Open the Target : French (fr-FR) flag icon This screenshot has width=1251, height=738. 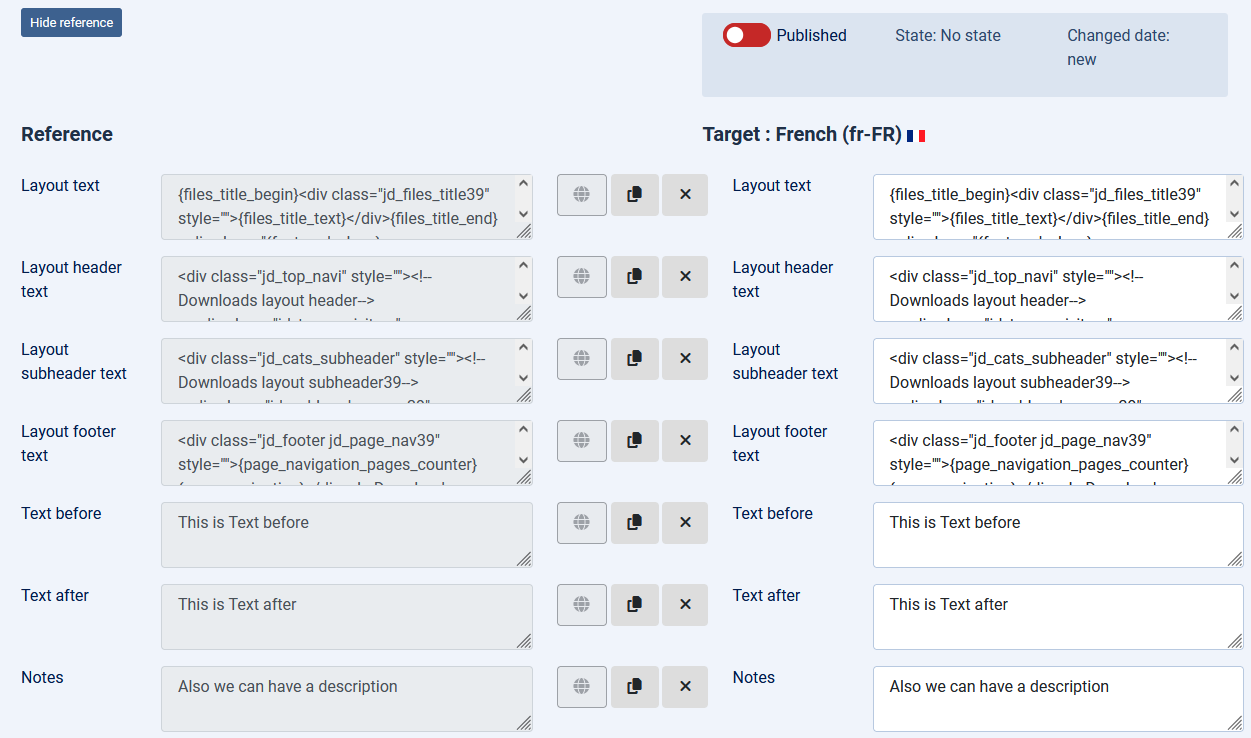[917, 134]
